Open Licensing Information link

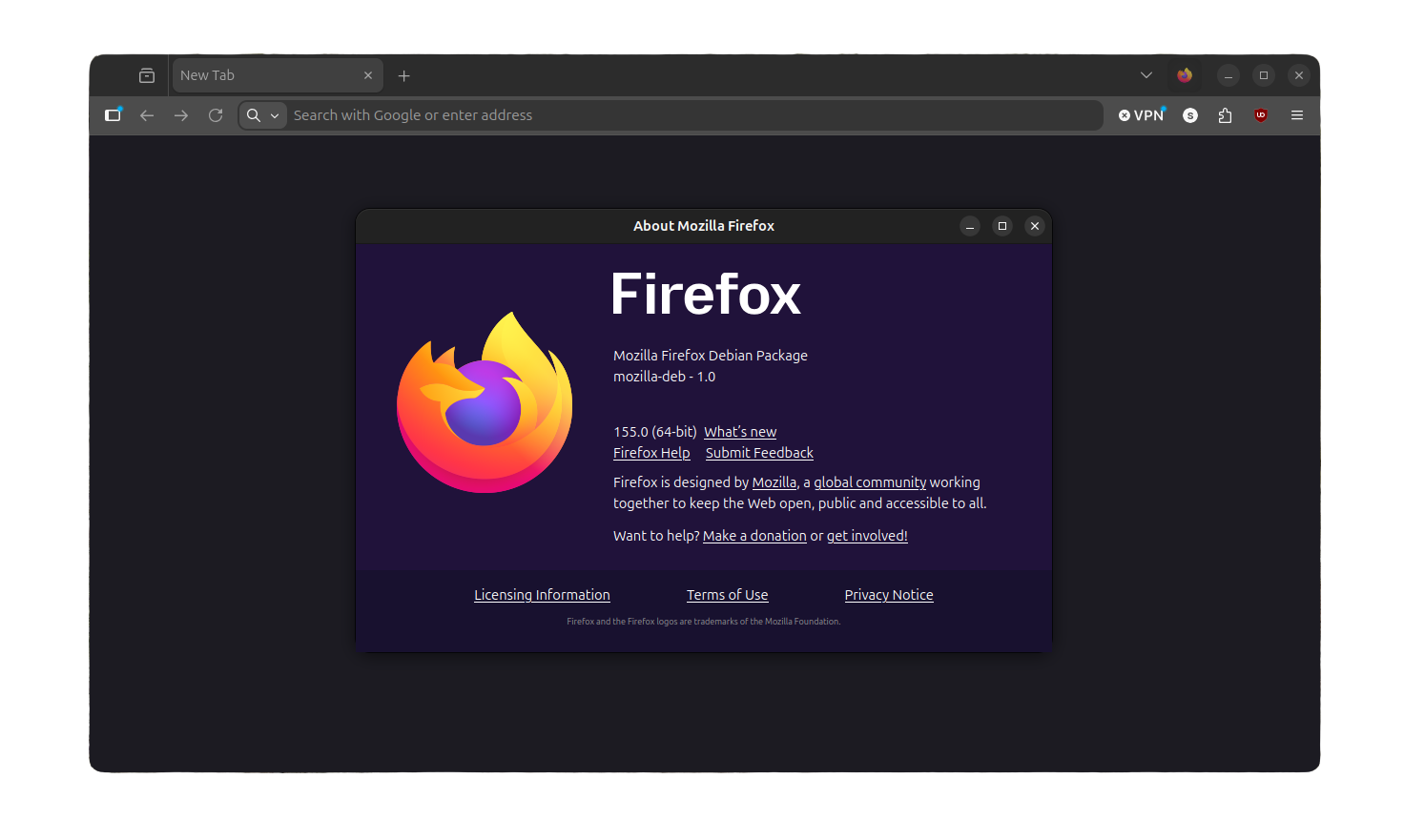point(542,595)
